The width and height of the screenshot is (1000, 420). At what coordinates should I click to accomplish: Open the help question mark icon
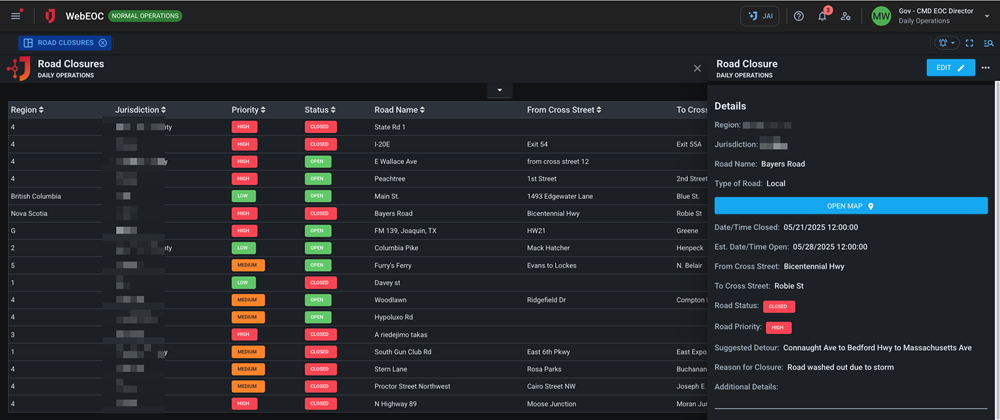(798, 16)
